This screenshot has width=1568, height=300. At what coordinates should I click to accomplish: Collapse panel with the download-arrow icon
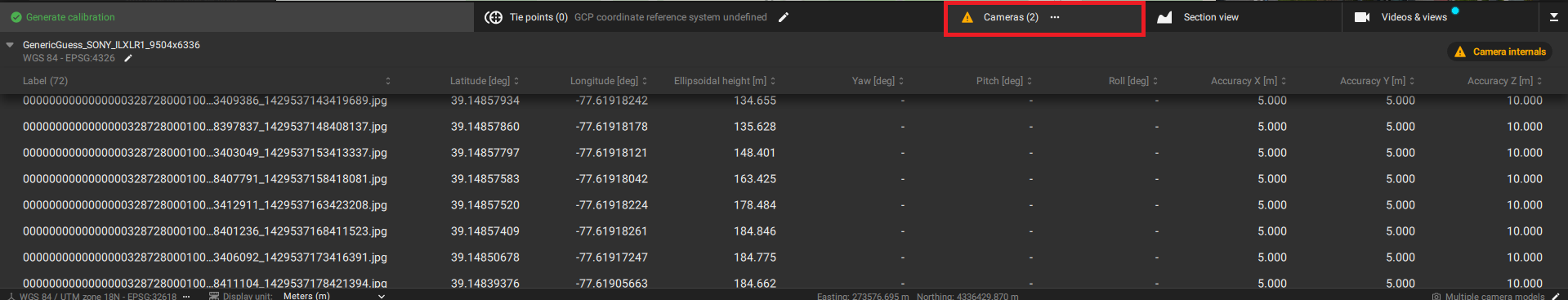tap(1553, 17)
